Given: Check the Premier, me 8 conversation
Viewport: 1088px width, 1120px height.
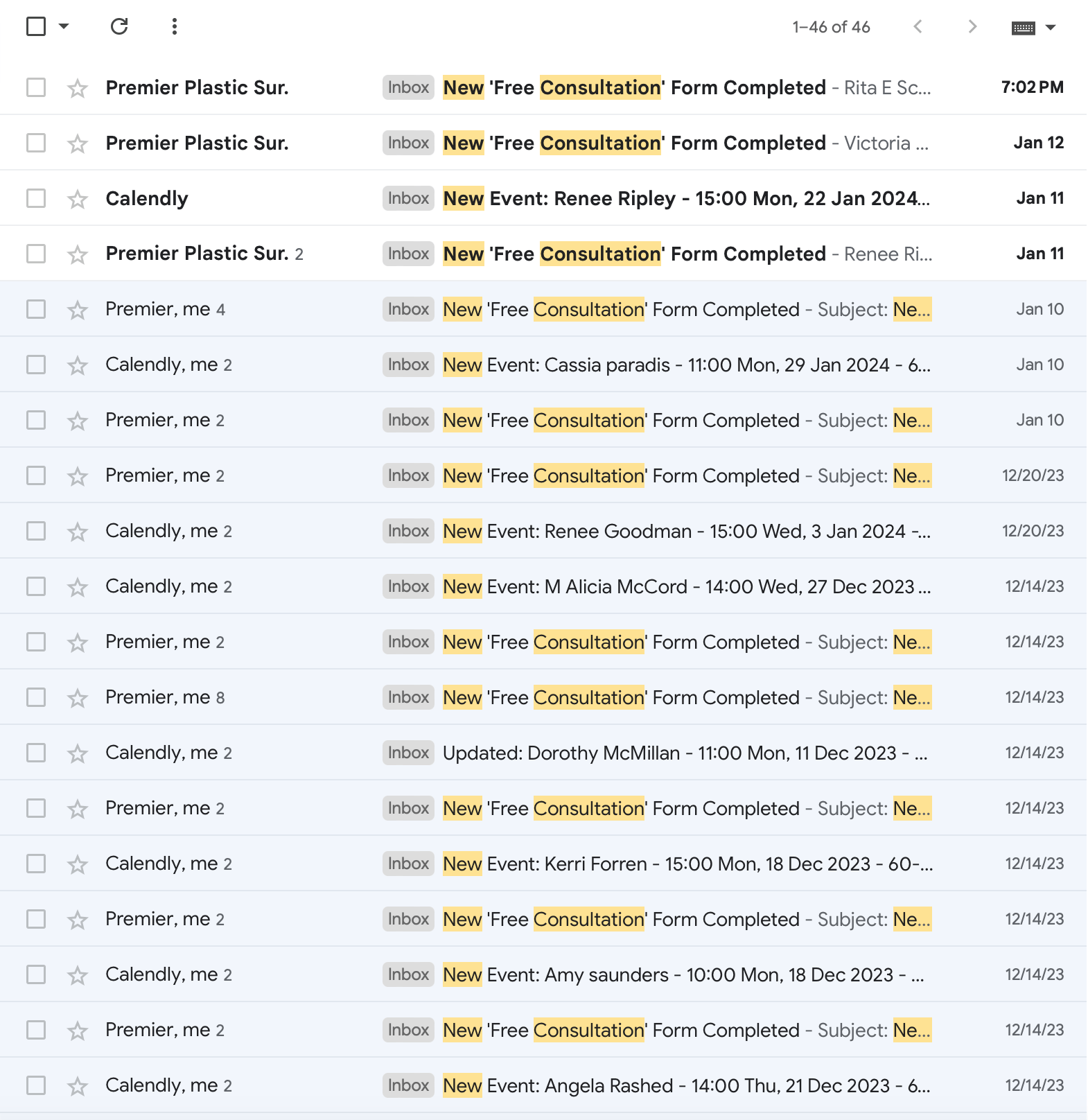Looking at the screenshot, I should click(36, 697).
